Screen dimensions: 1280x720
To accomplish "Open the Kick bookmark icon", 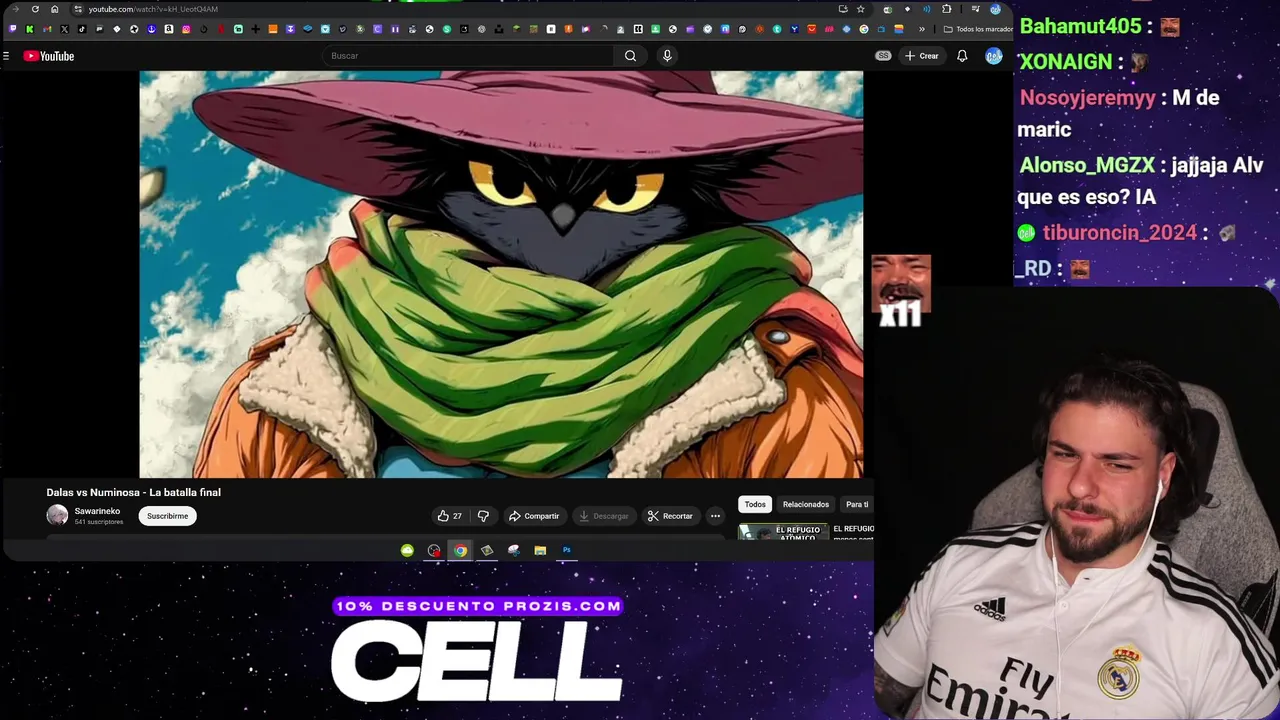I will [30, 29].
